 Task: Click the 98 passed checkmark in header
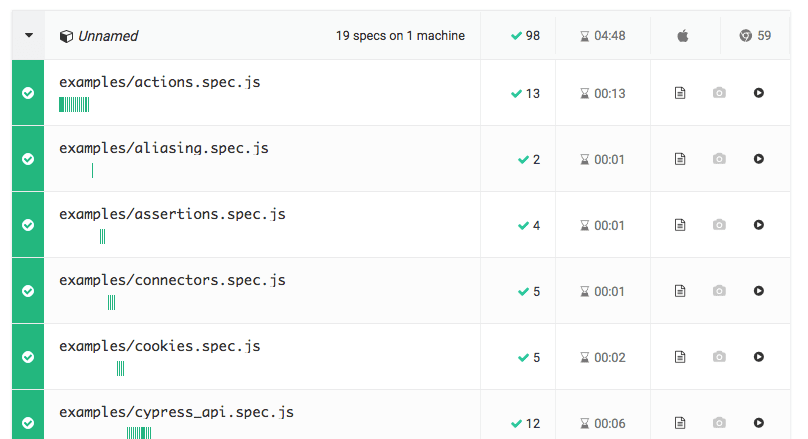(516, 36)
